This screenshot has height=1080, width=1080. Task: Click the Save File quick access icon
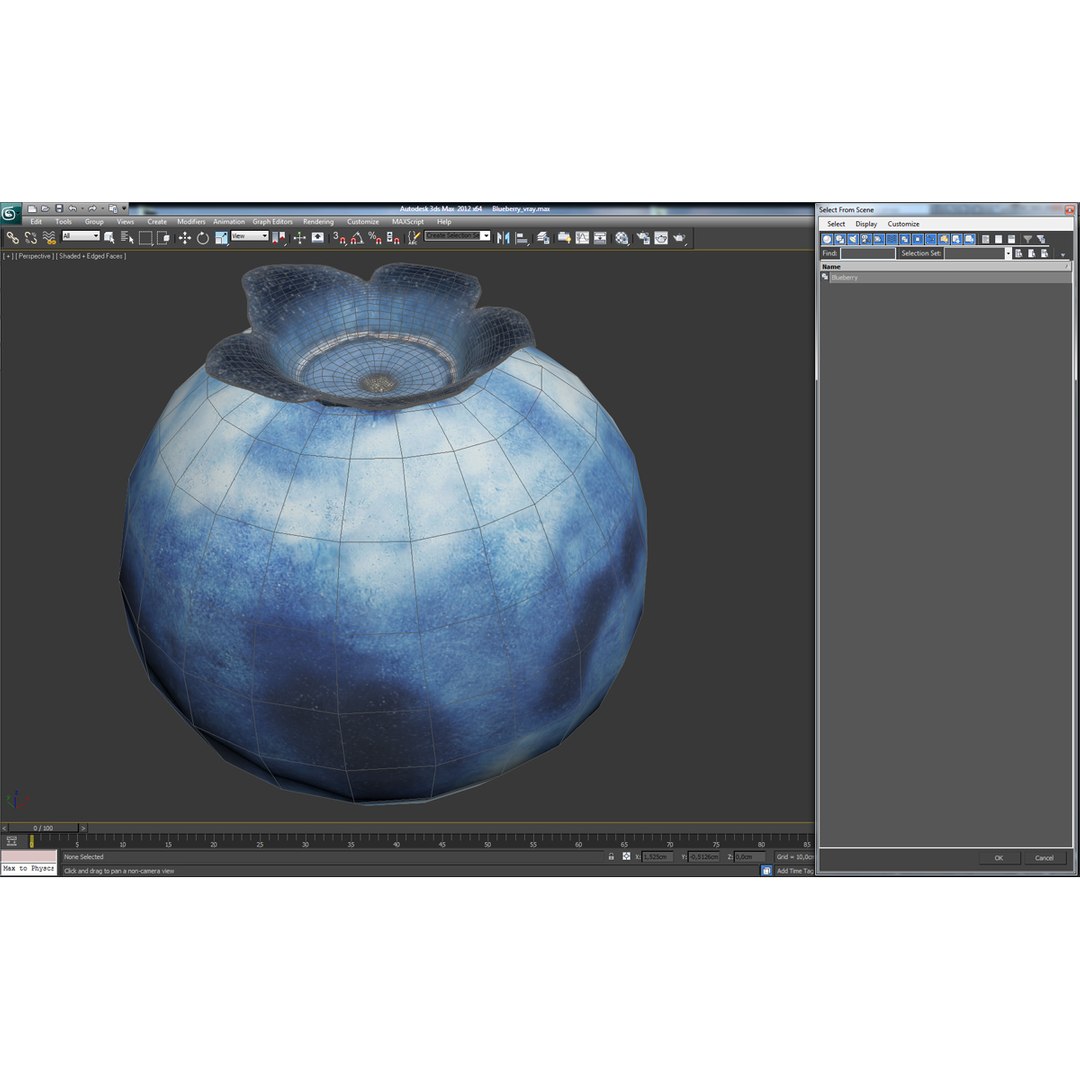tap(59, 209)
